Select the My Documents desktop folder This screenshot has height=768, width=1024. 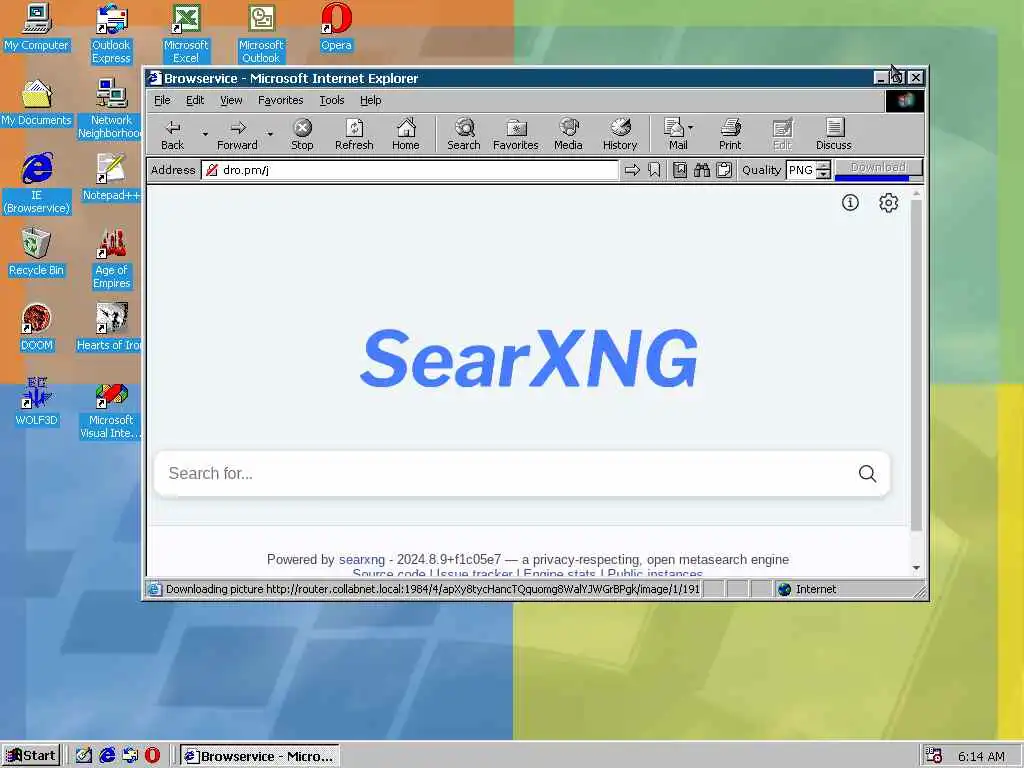tap(37, 103)
